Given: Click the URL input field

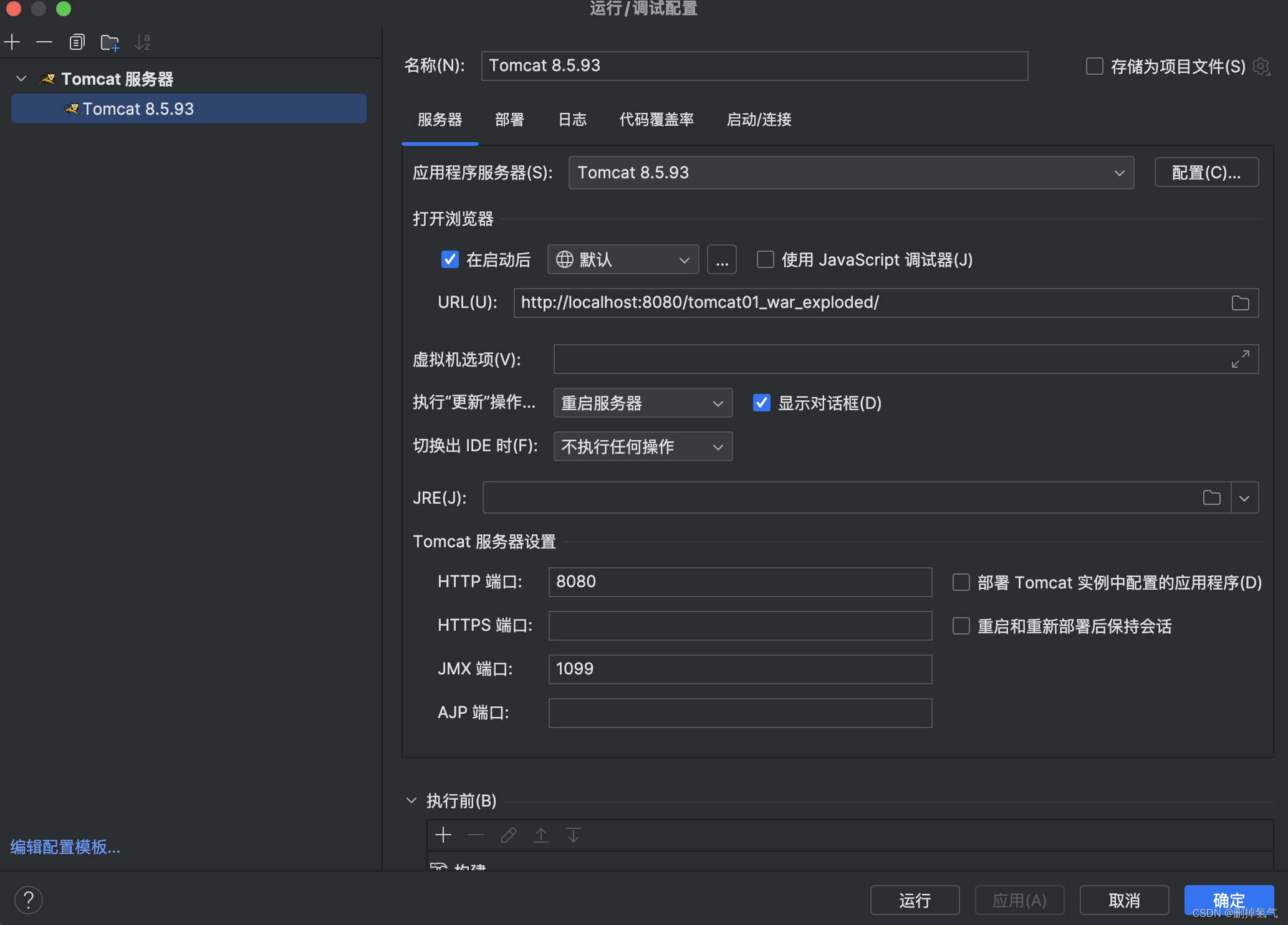Looking at the screenshot, I should (x=886, y=303).
